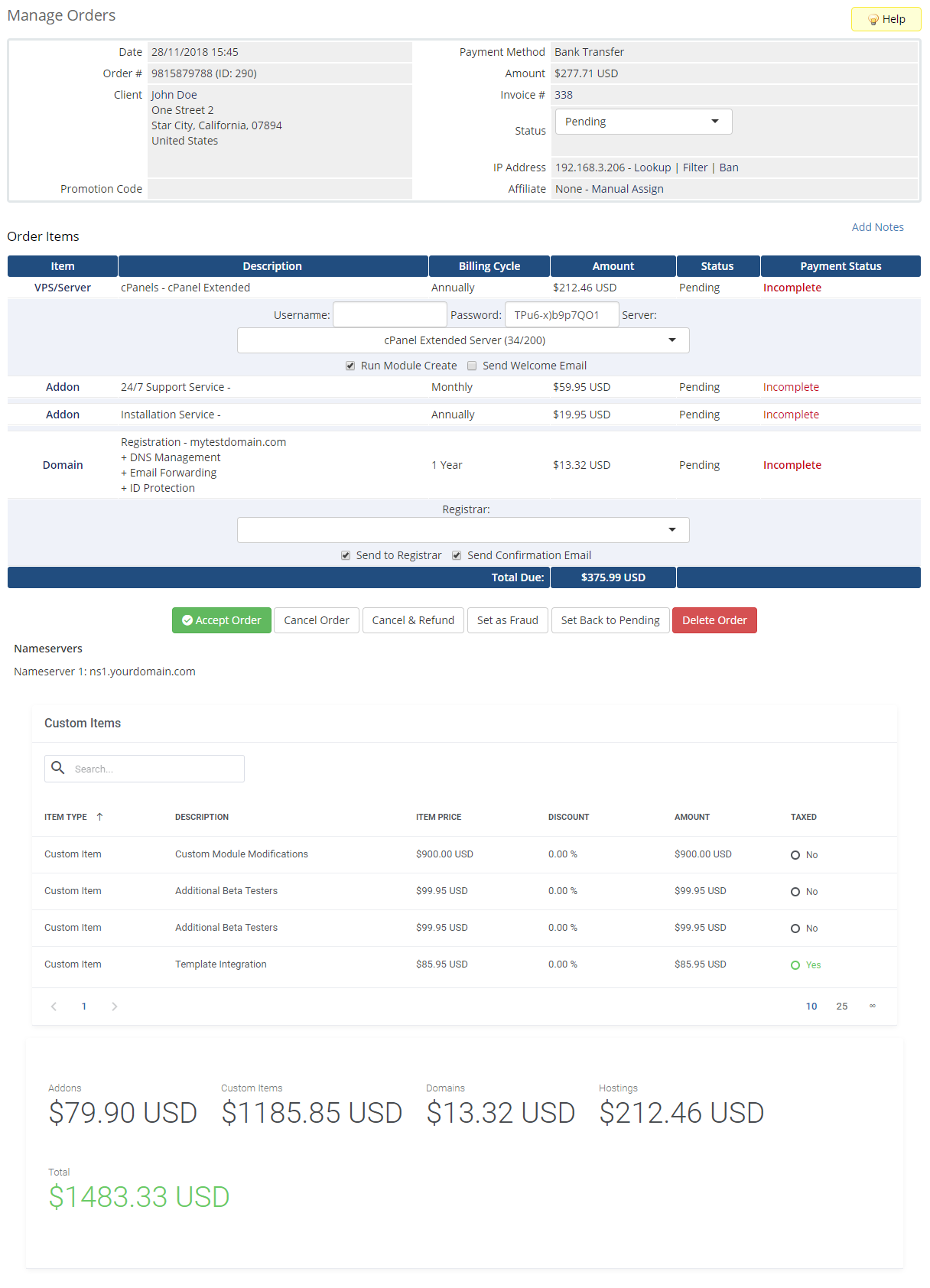Click Set as Fraud button
Screen dimensions: 930x1288
pyautogui.click(x=508, y=620)
